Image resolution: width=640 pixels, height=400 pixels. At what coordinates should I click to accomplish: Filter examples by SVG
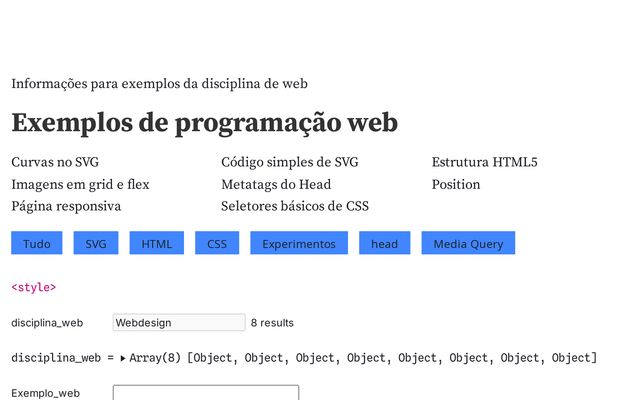[x=96, y=243]
